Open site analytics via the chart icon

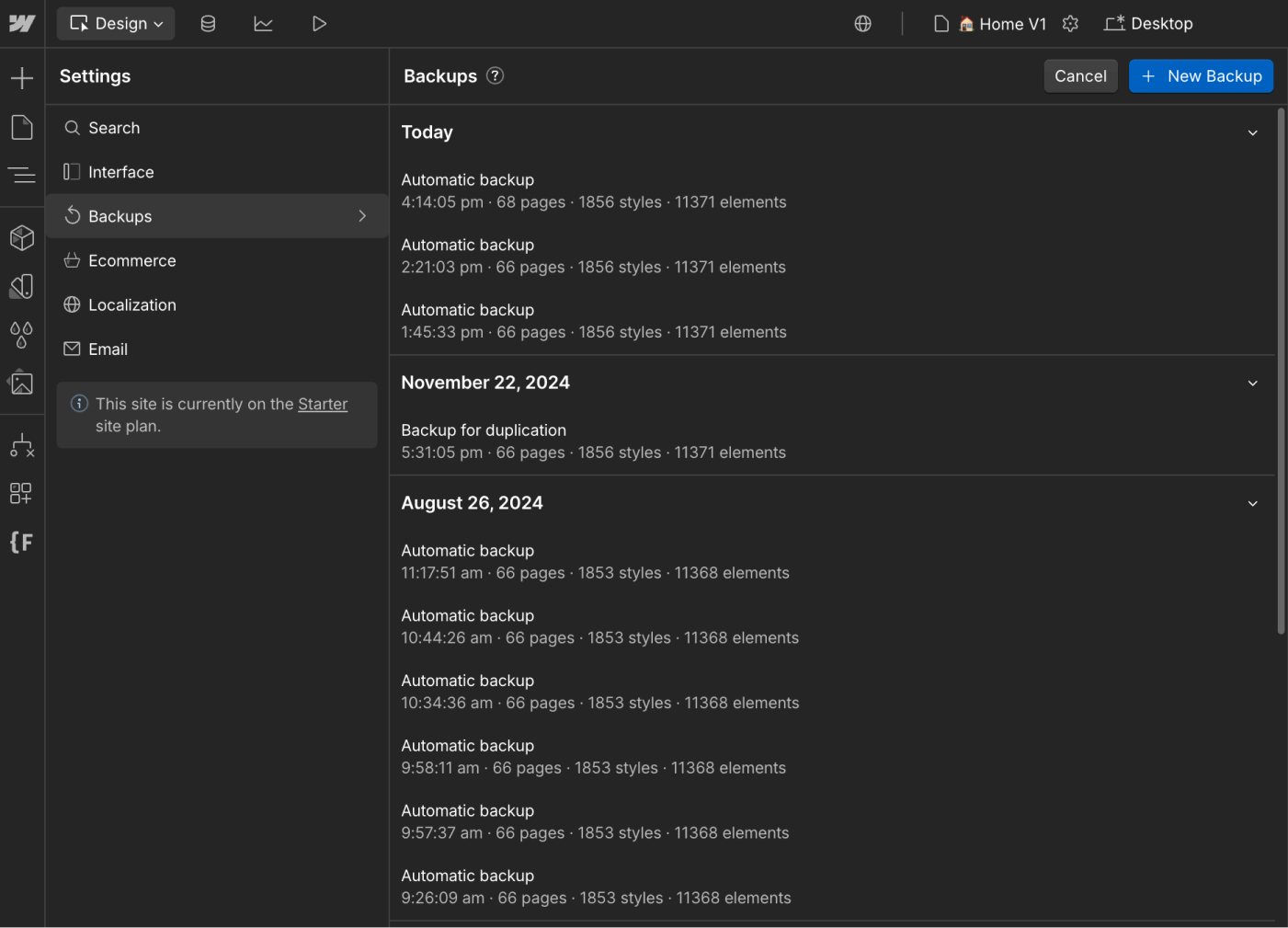click(263, 23)
